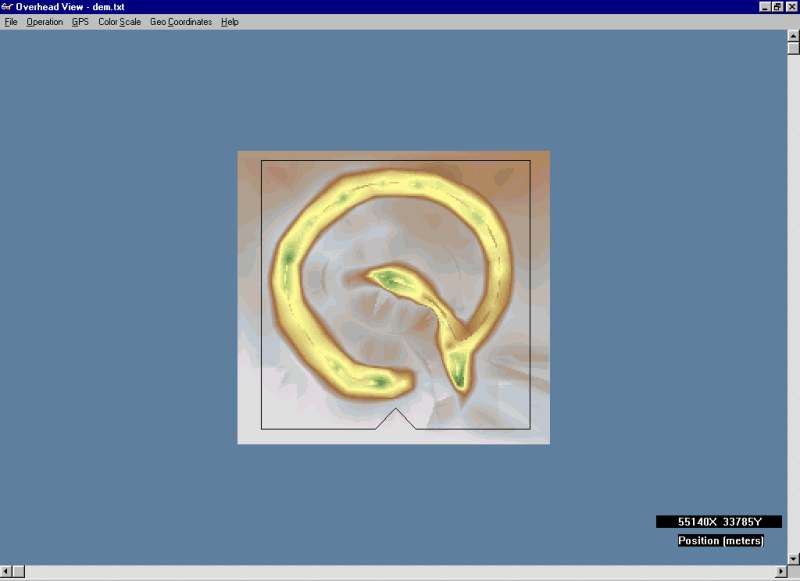
Task: Expand the Color Scale menu
Action: point(119,22)
